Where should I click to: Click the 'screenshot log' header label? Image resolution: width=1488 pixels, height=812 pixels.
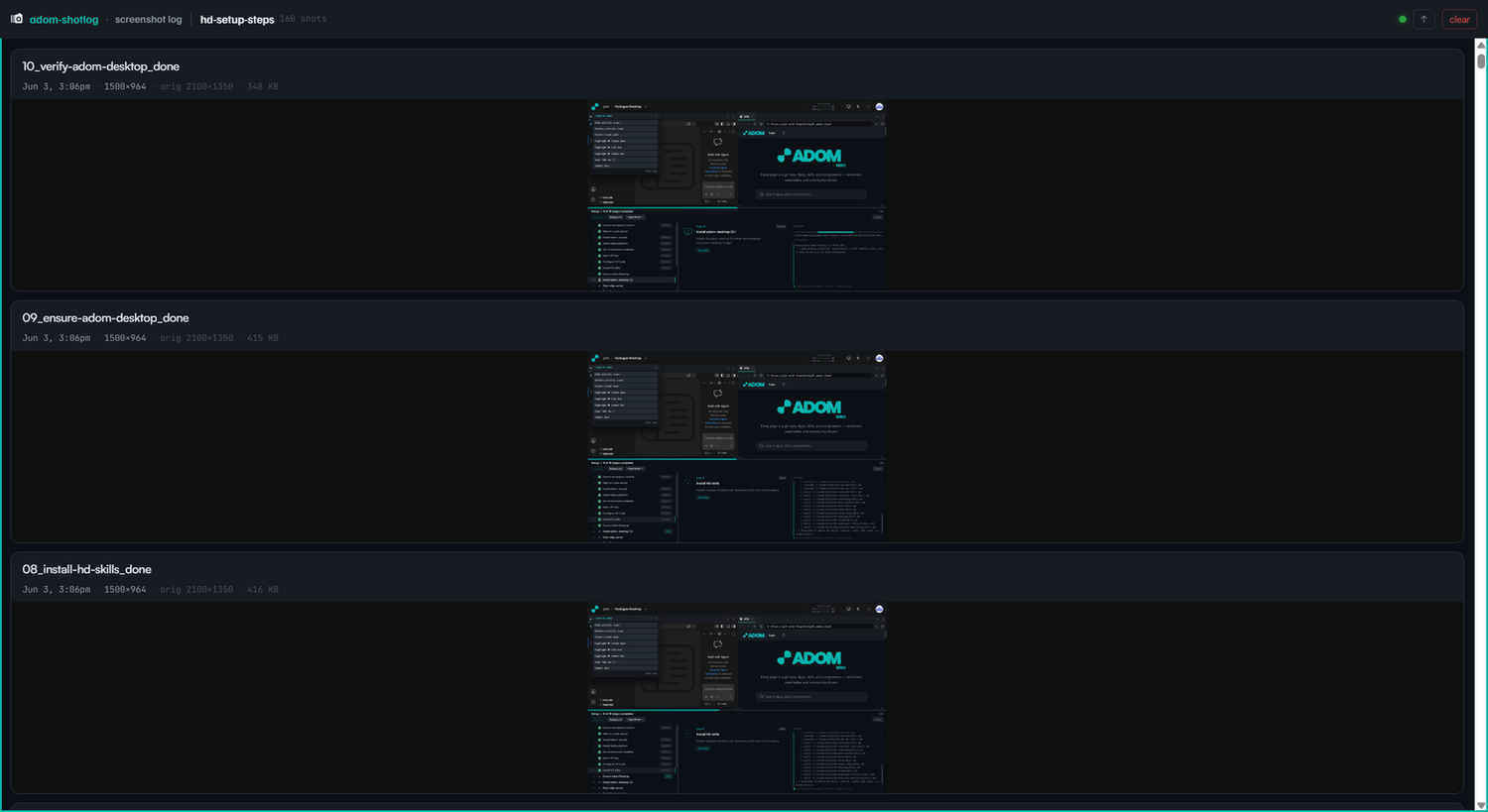[149, 20]
